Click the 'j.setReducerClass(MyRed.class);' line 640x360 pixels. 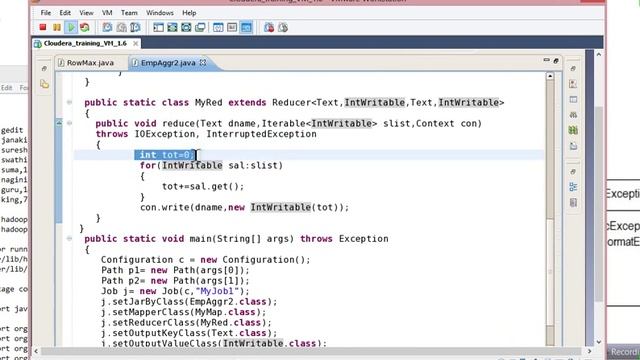point(186,323)
